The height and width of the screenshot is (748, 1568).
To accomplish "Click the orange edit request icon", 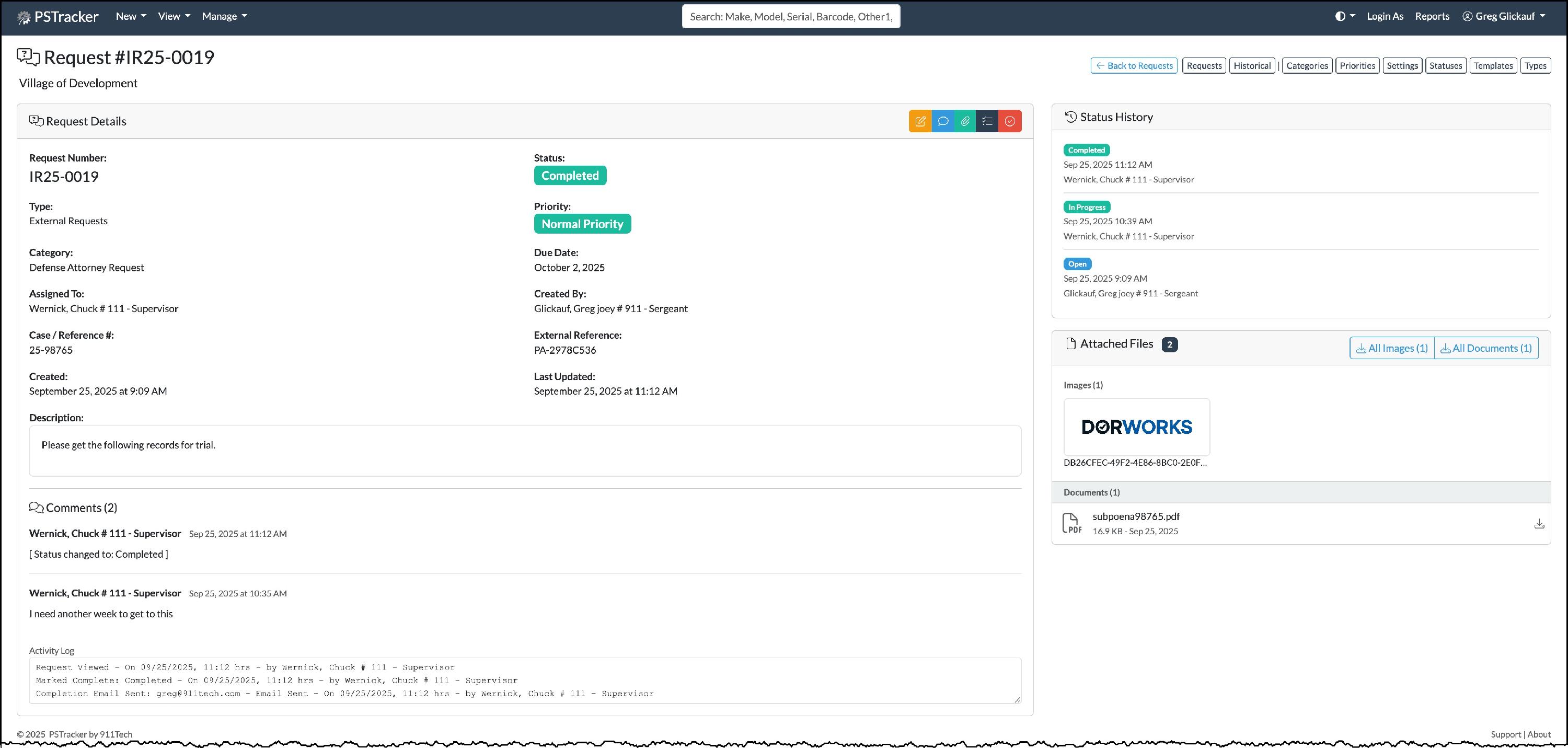I will [920, 121].
